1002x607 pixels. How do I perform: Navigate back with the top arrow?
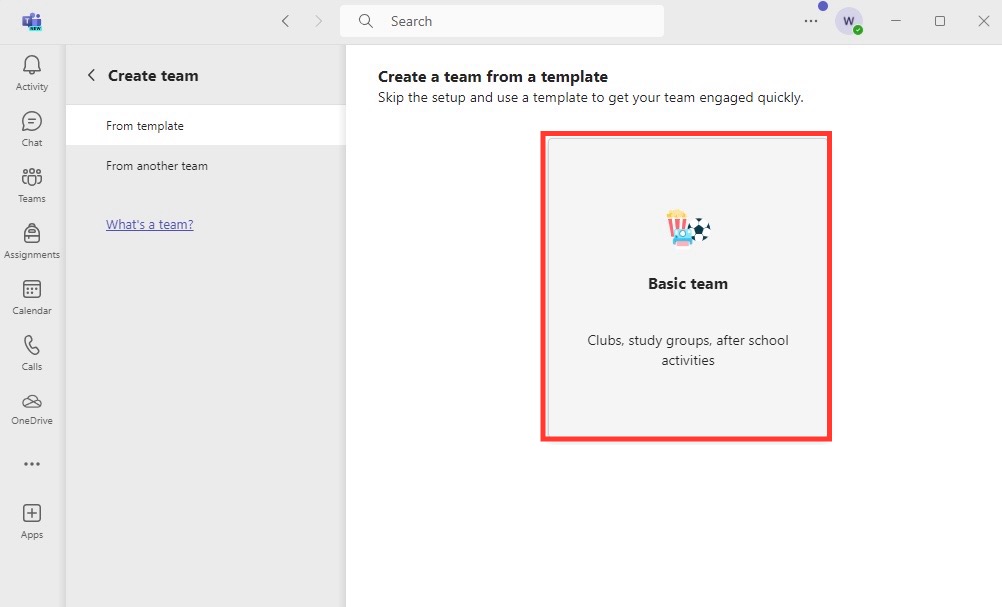pos(286,21)
